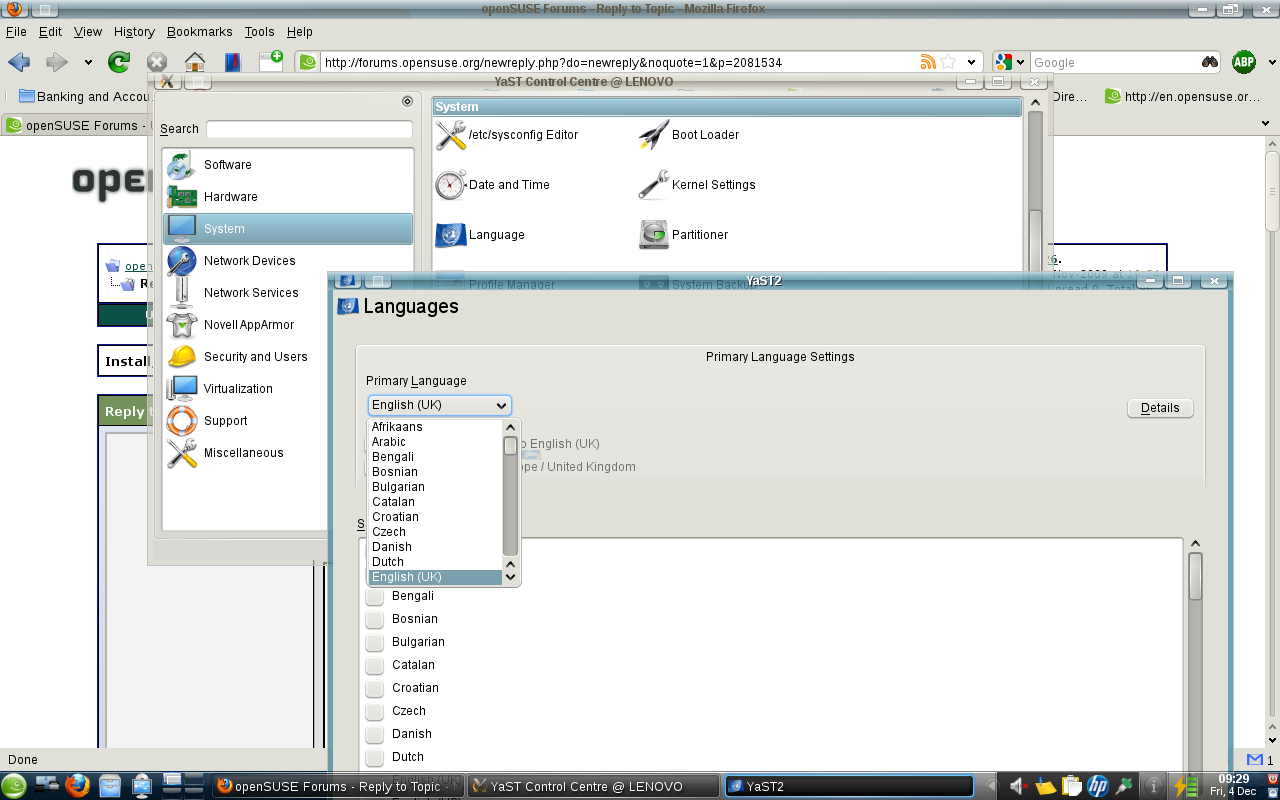Open the Firefox File menu
This screenshot has height=800, width=1280.
(16, 32)
